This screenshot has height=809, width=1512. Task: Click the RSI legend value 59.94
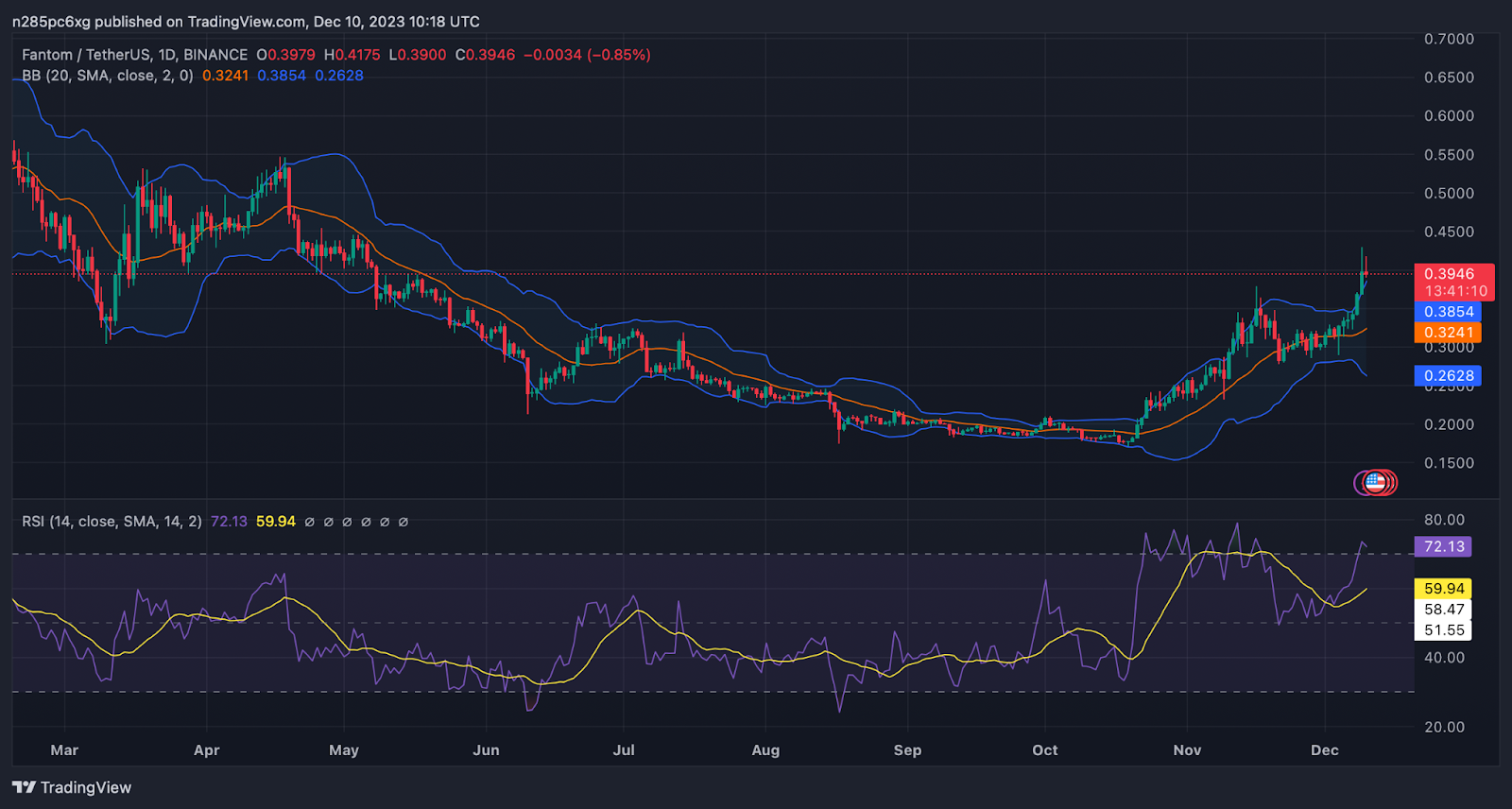click(275, 522)
